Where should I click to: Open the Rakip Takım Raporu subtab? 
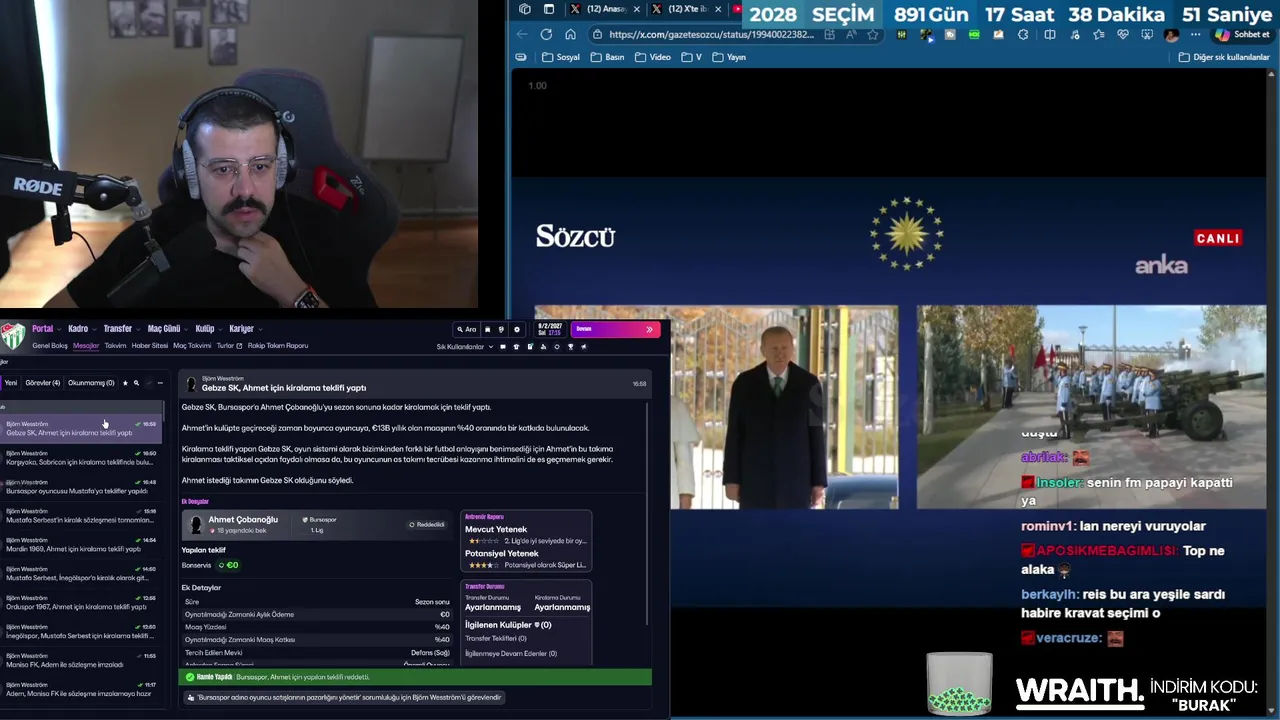coord(278,346)
